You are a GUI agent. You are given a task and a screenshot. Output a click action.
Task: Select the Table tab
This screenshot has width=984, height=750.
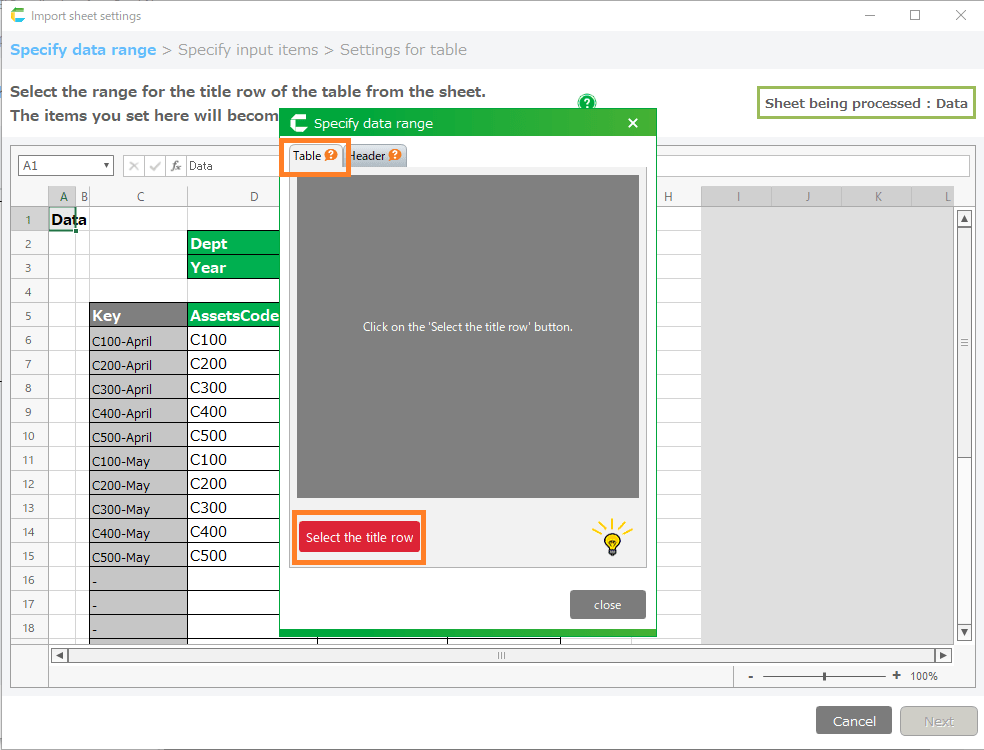click(307, 156)
